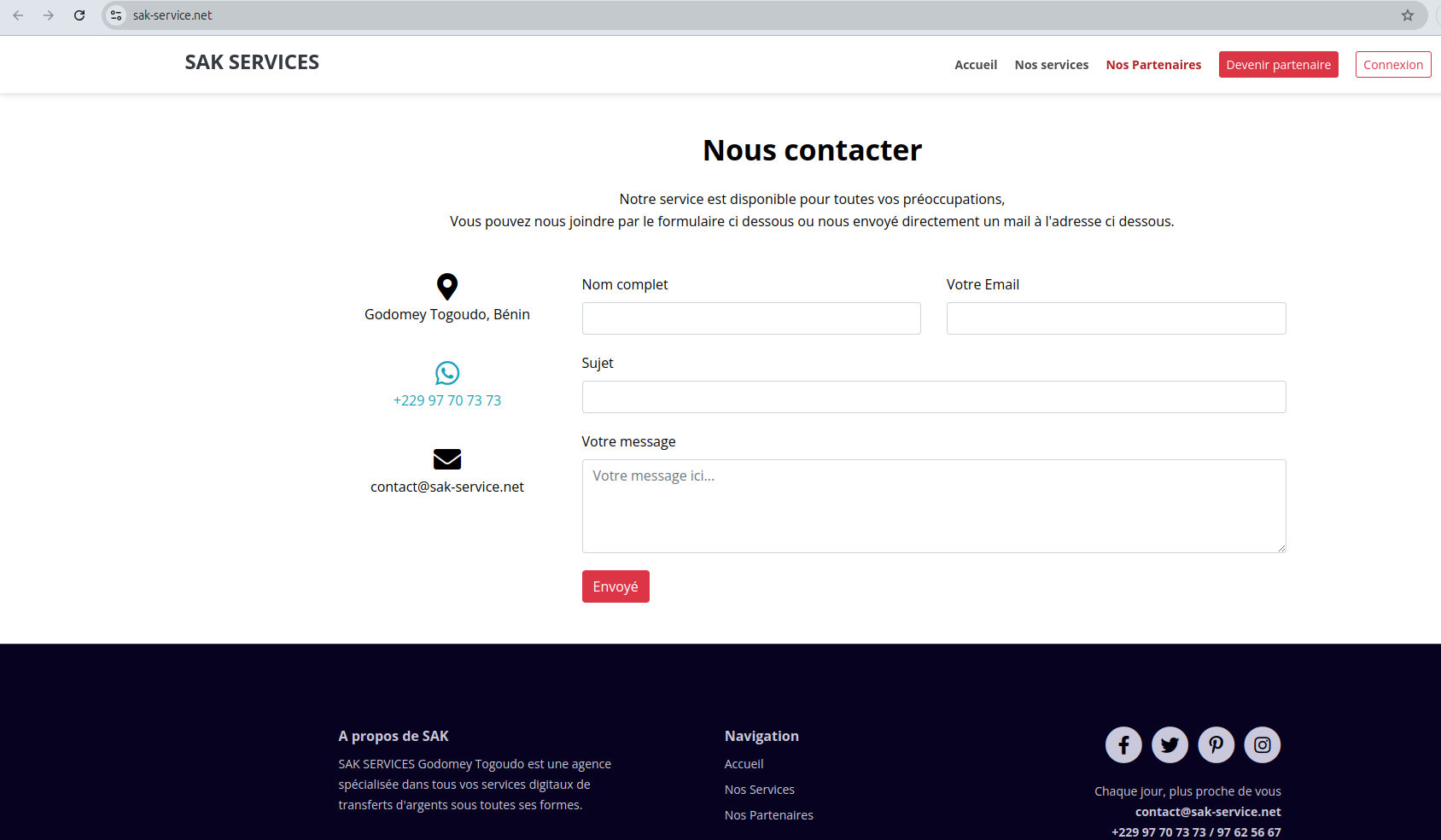This screenshot has height=840, width=1441.
Task: Open footer Accueil link
Action: point(744,764)
